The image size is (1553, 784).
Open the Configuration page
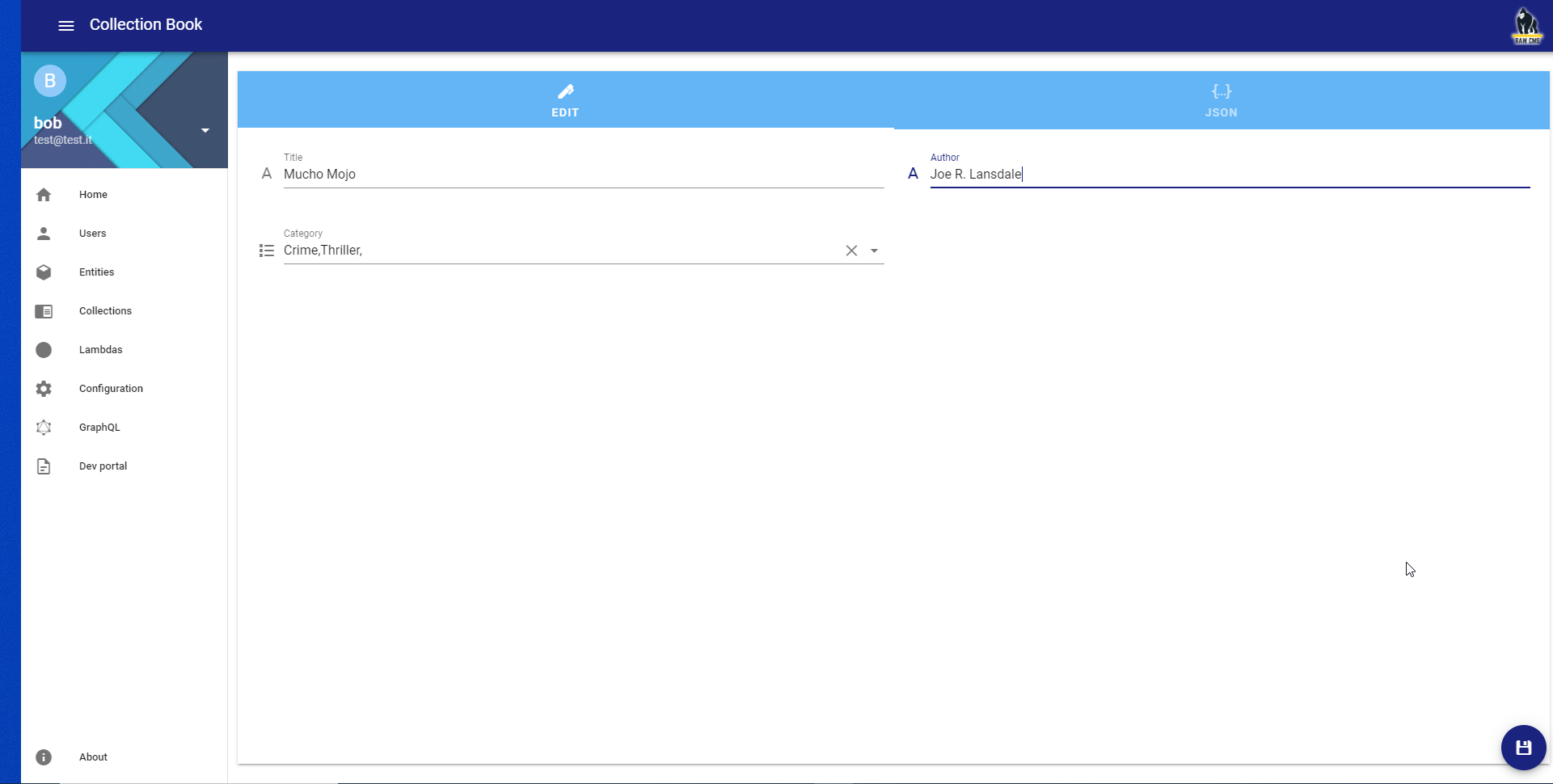pos(124,389)
